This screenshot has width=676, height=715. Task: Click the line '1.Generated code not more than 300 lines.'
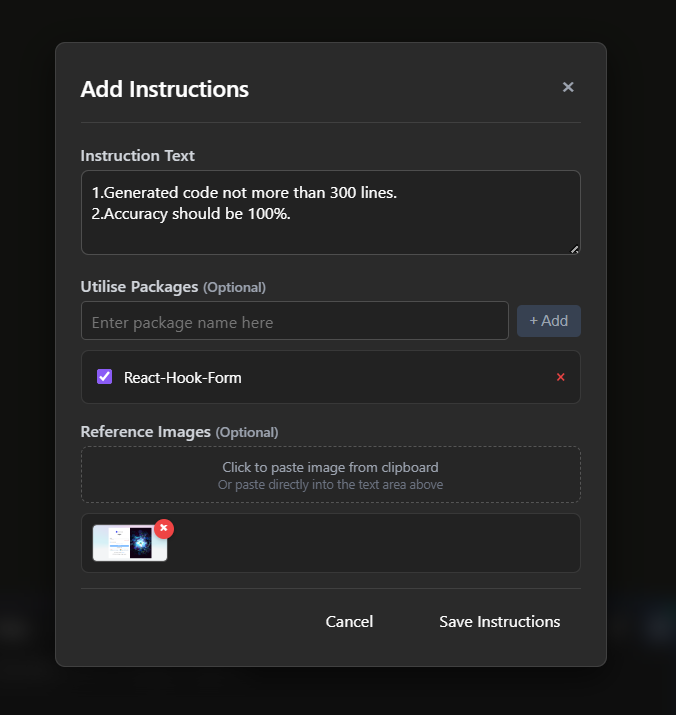click(244, 192)
